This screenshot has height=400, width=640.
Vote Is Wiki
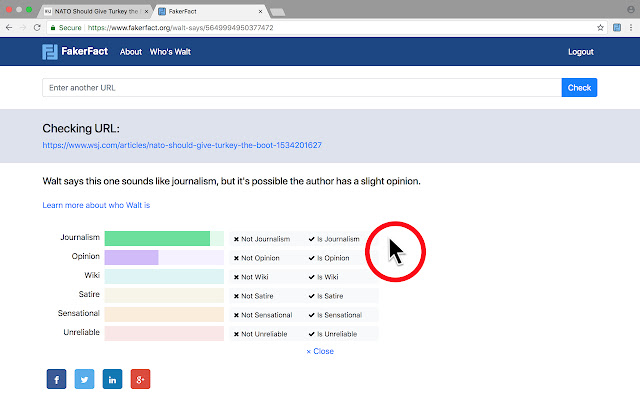(x=324, y=277)
